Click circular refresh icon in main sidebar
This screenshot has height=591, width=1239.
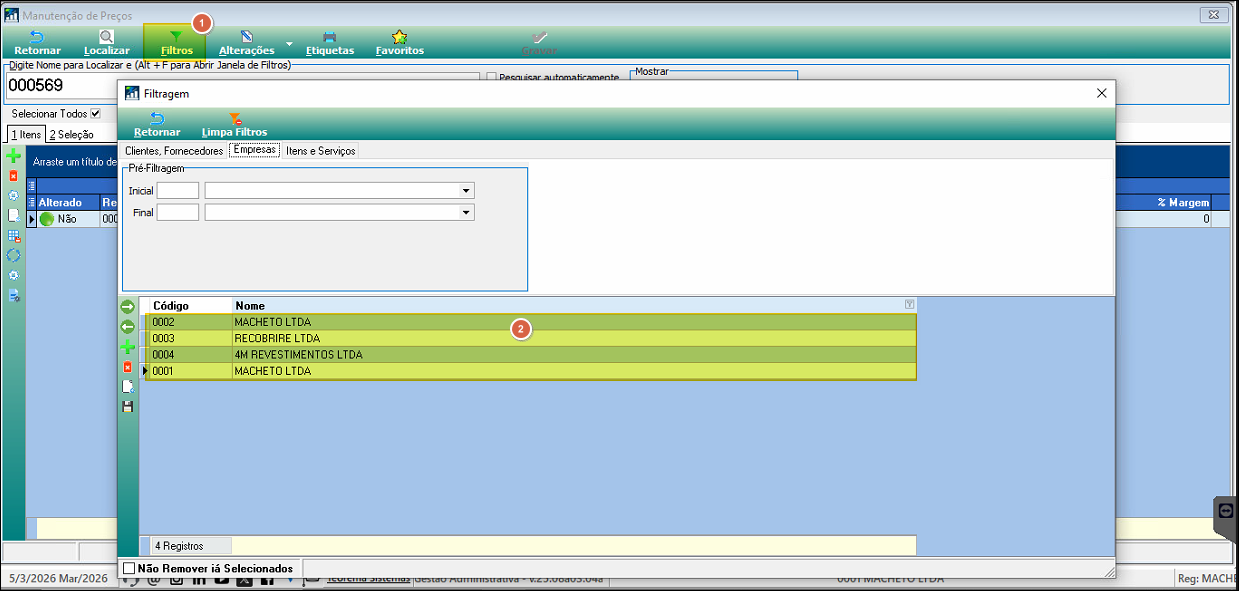point(13,255)
